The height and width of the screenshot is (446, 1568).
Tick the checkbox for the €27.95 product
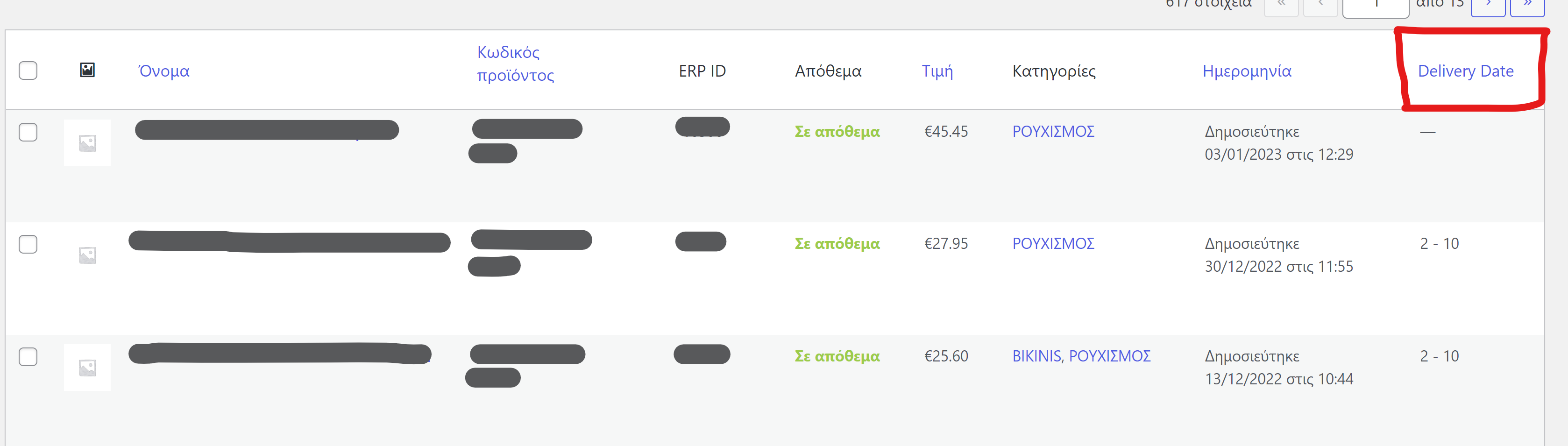[x=28, y=244]
